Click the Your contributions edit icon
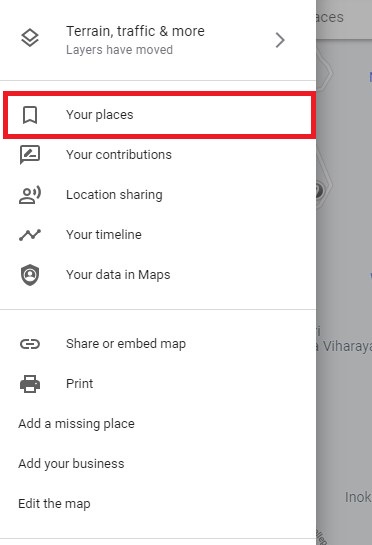Image resolution: width=372 pixels, height=545 pixels. (30, 155)
